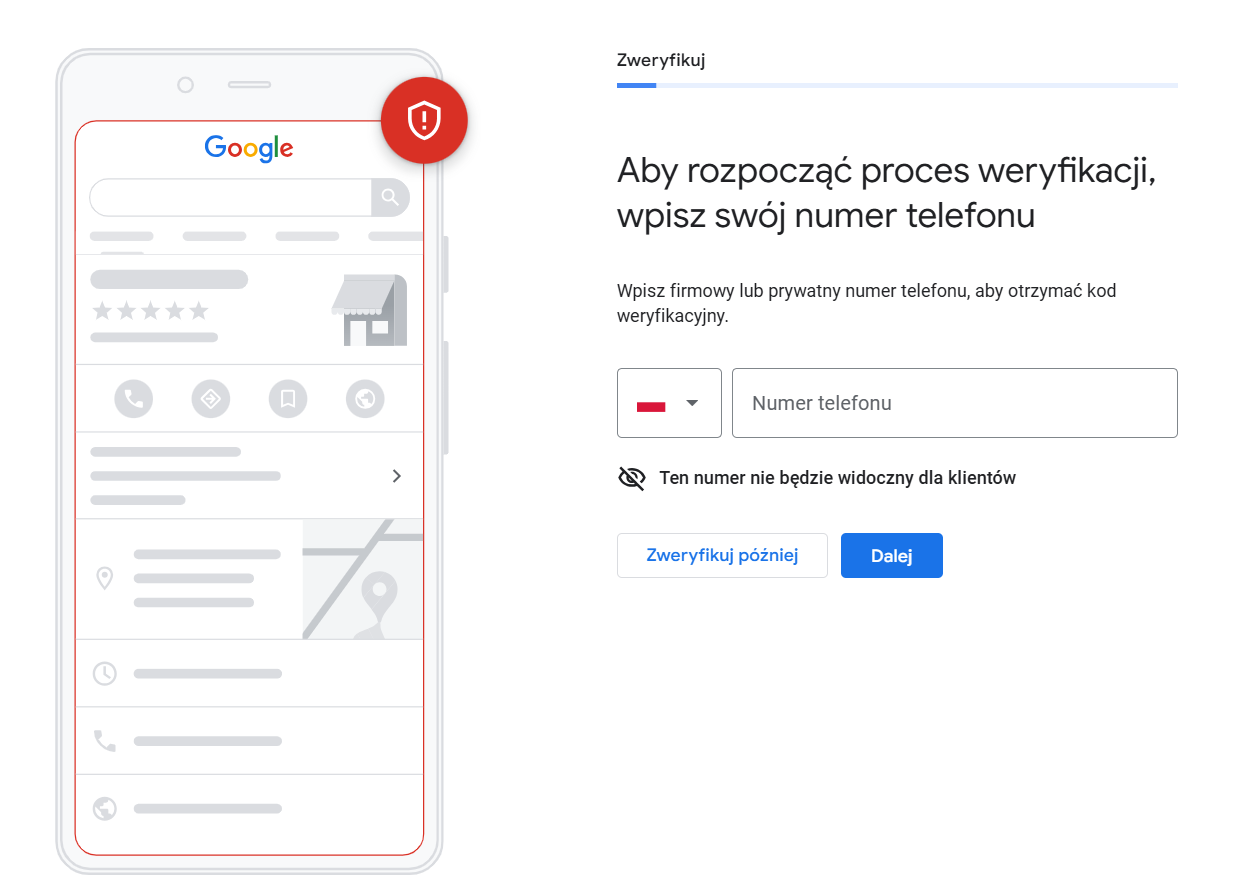Viewport: 1257px width, 877px height.
Task: Click the phone call circle icon
Action: coord(133,399)
